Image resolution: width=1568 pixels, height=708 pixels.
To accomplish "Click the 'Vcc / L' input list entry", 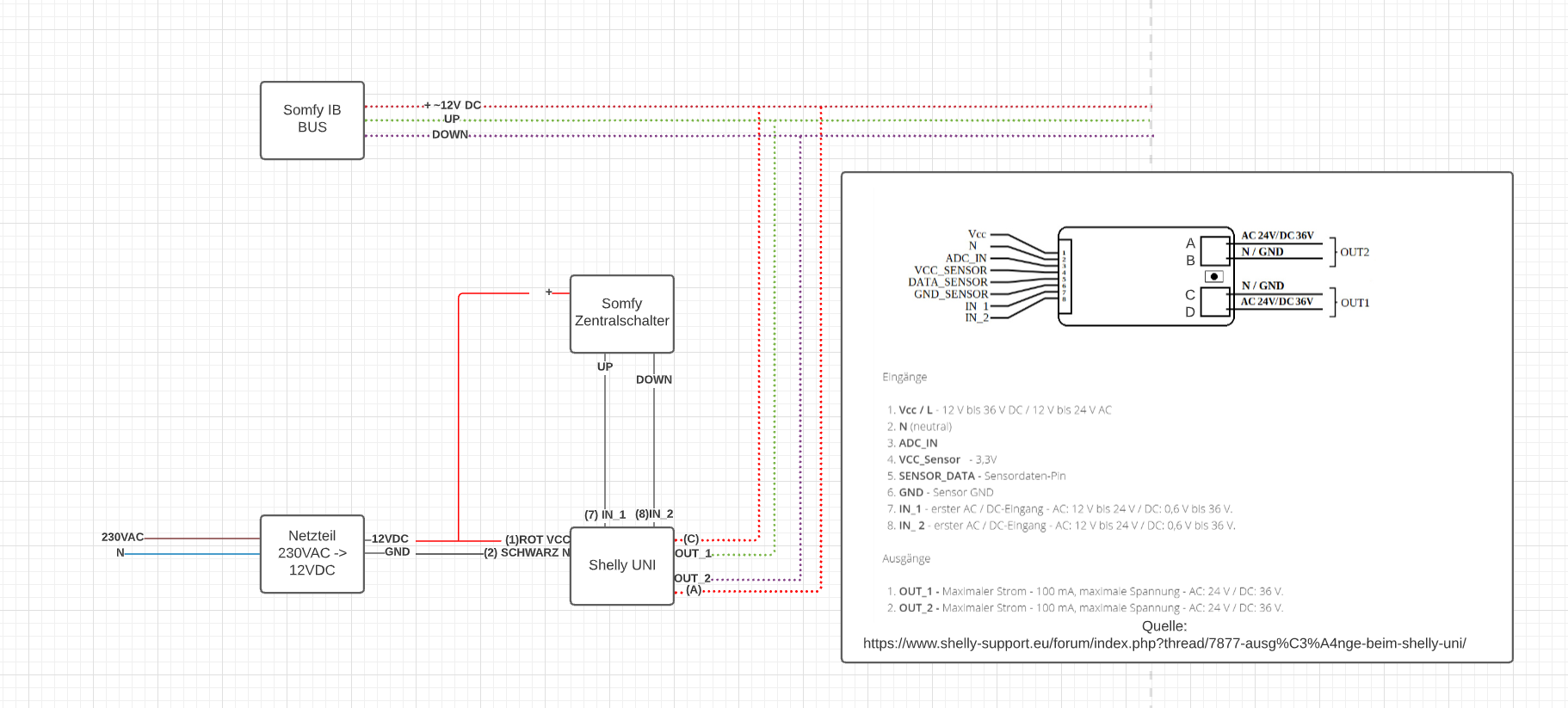I will click(x=999, y=410).
